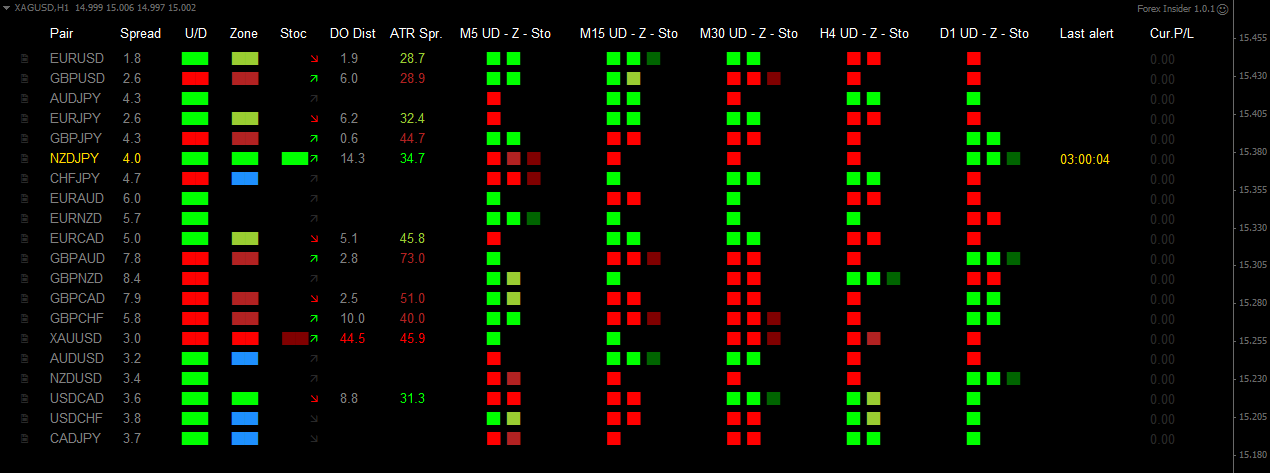The image size is (1270, 473).
Task: Click the ATR Spr. column header
Action: (416, 33)
